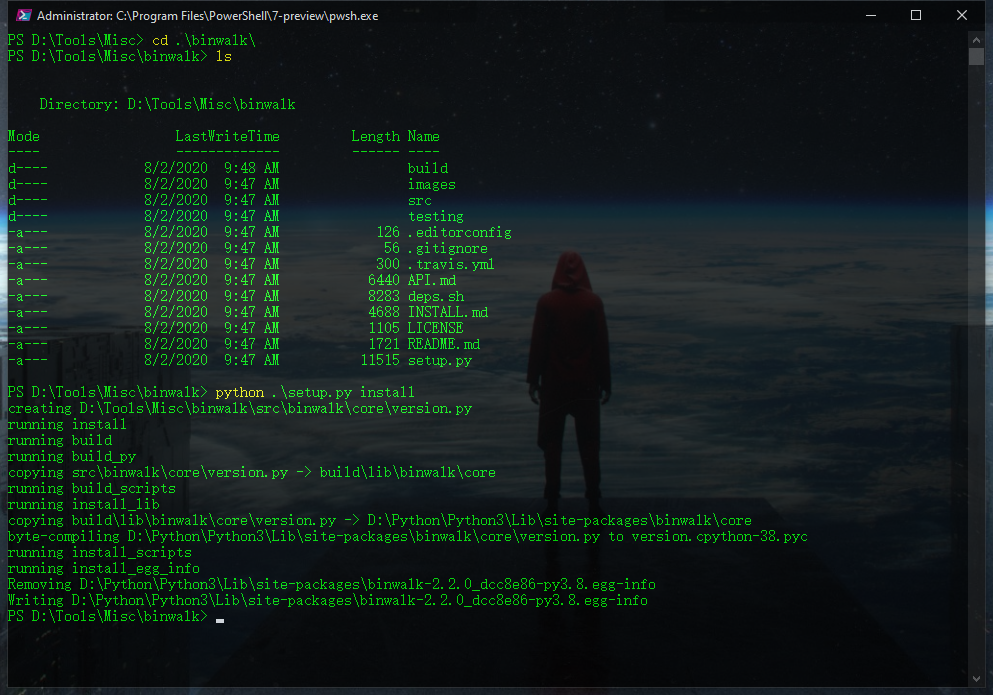993x695 pixels.
Task: Click the src directory name
Action: (x=422, y=200)
